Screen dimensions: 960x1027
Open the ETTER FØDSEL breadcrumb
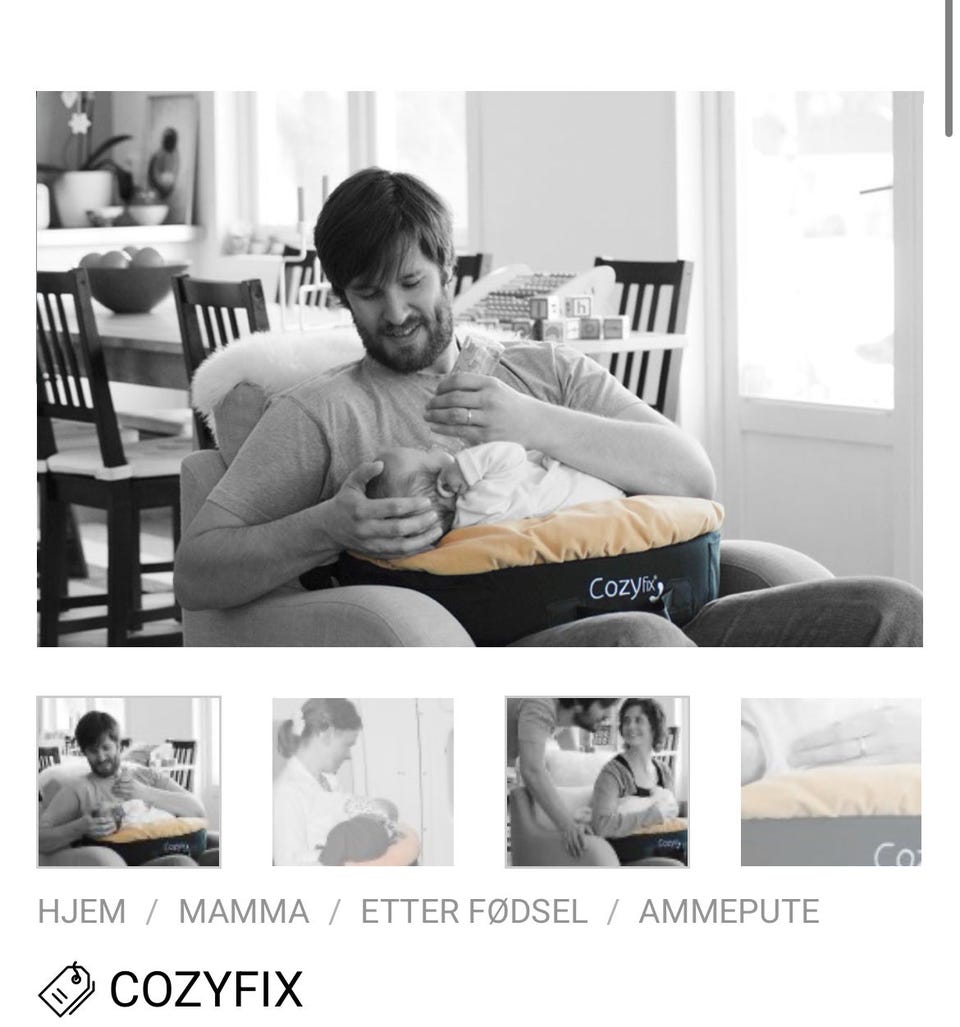click(x=474, y=912)
